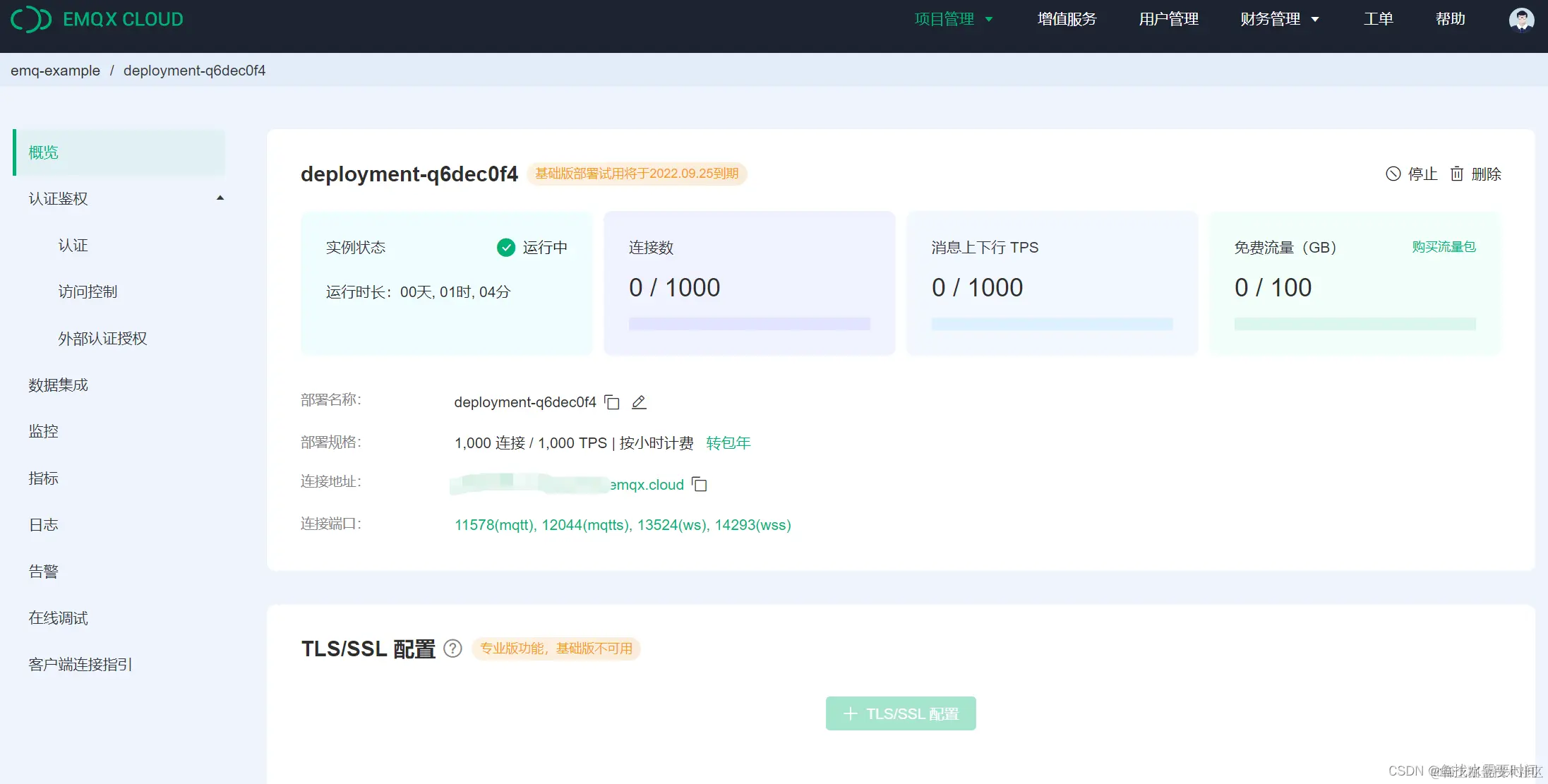The width and height of the screenshot is (1548, 784).
Task: Click the 转包年 link
Action: click(x=728, y=443)
